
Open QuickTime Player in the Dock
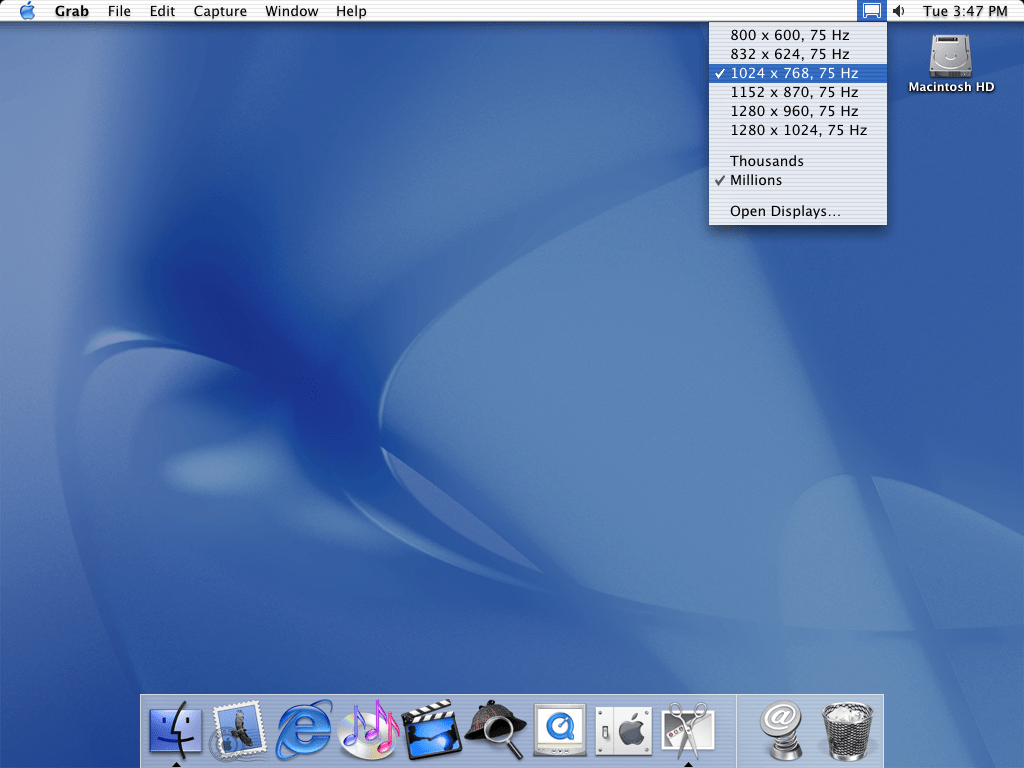pyautogui.click(x=559, y=730)
